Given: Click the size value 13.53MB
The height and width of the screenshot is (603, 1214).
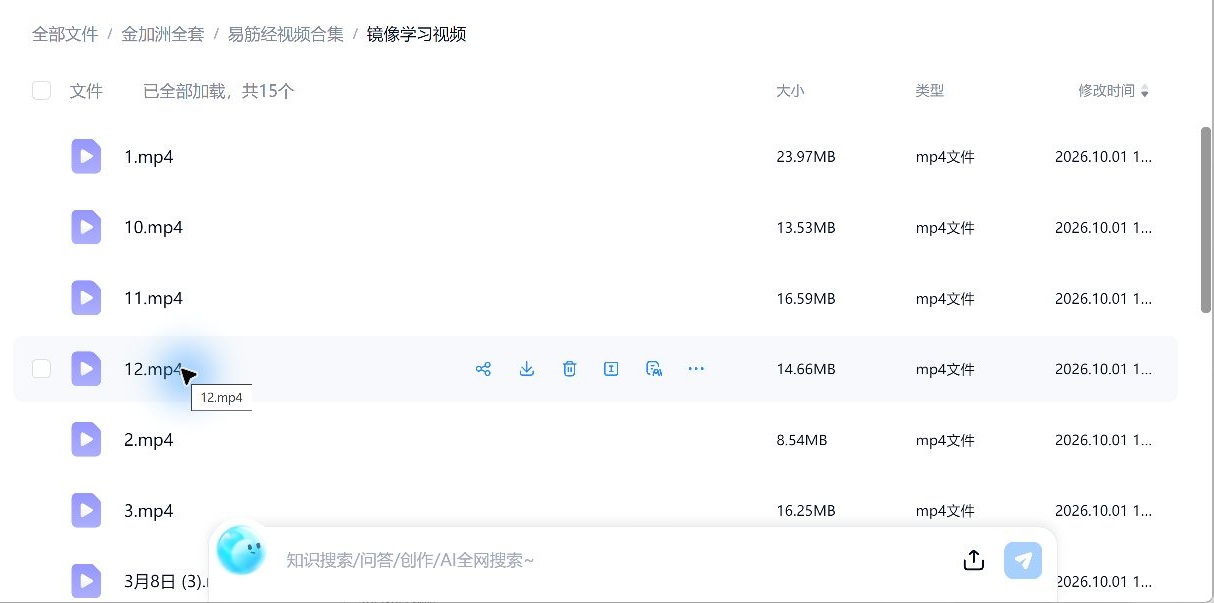Looking at the screenshot, I should click(805, 228).
